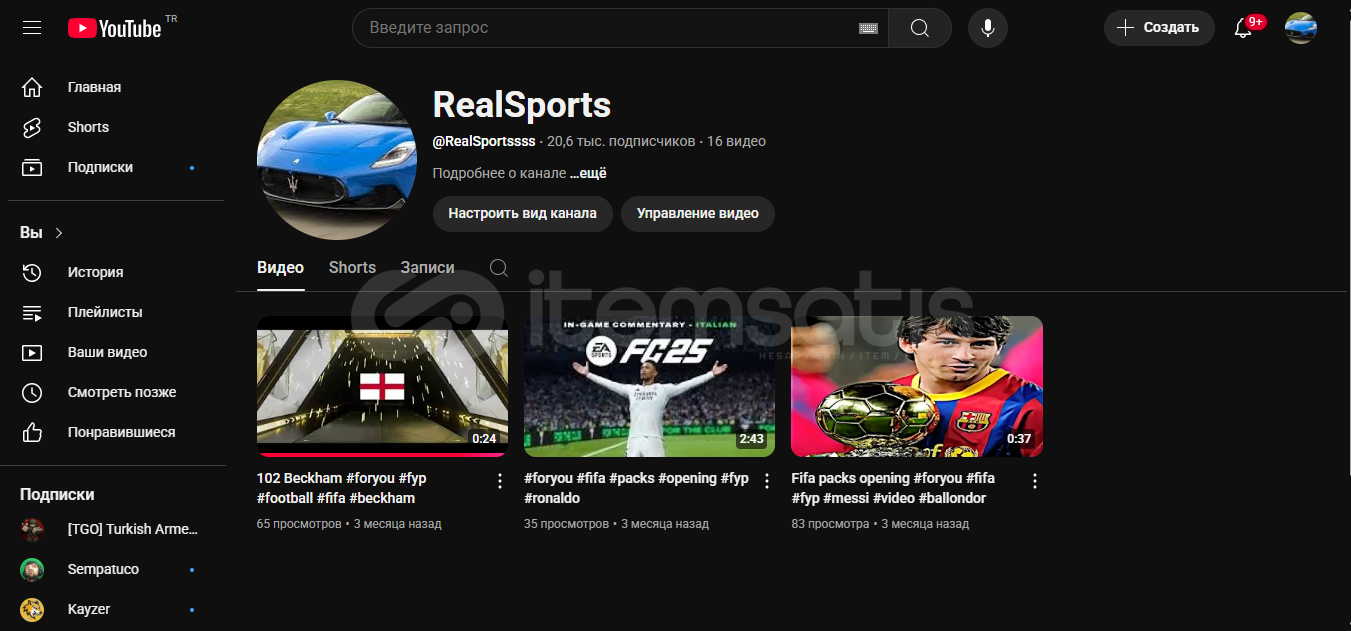This screenshot has width=1351, height=631.
Task: Click Настроить вид канала button
Action: click(522, 213)
